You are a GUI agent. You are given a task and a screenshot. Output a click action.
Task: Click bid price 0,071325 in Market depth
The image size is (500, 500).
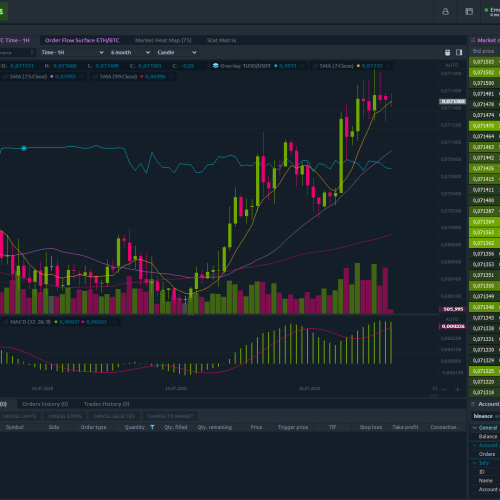[x=484, y=371]
